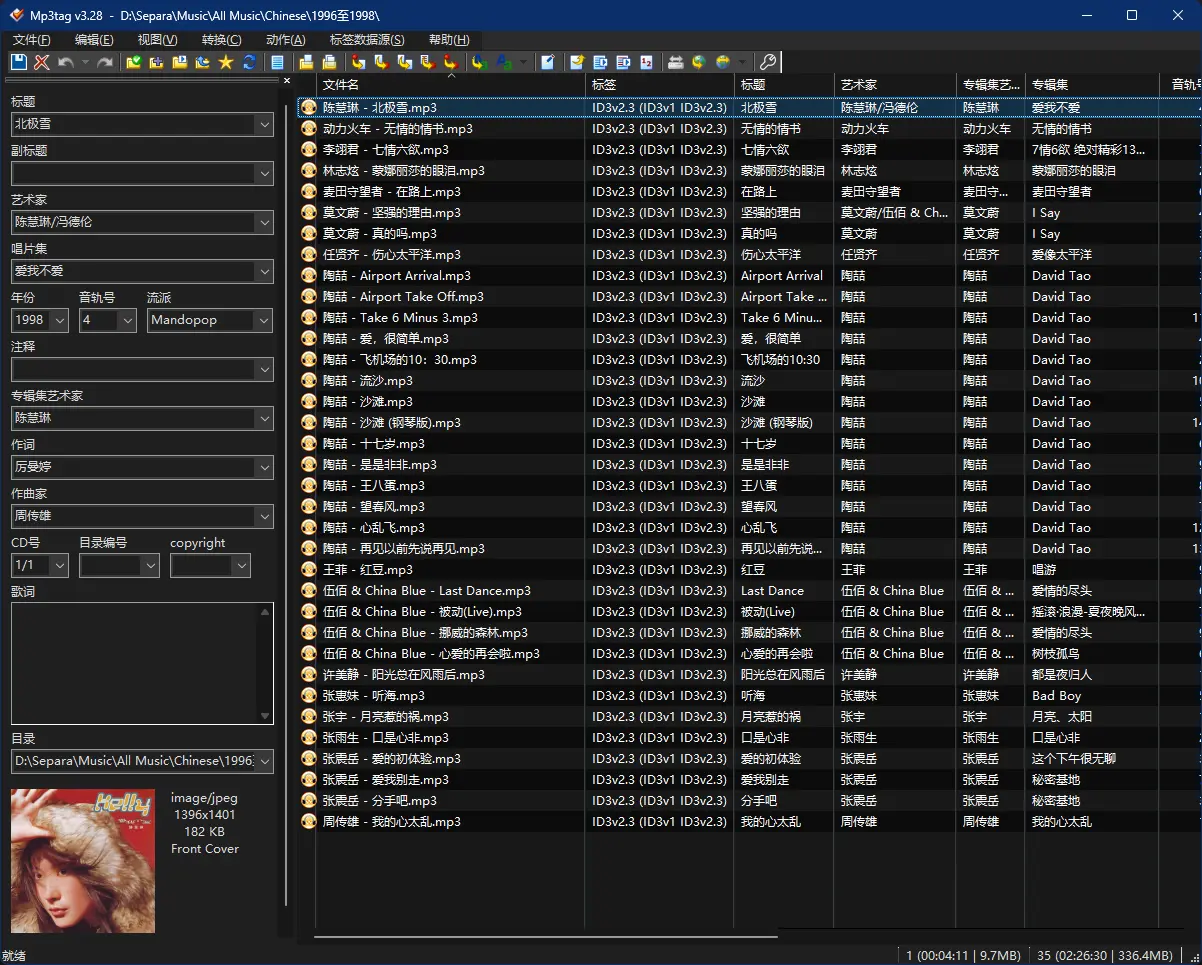Select the file 王菲 - 红豆.mp3
Viewport: 1202px width, 965px height.
coord(368,570)
